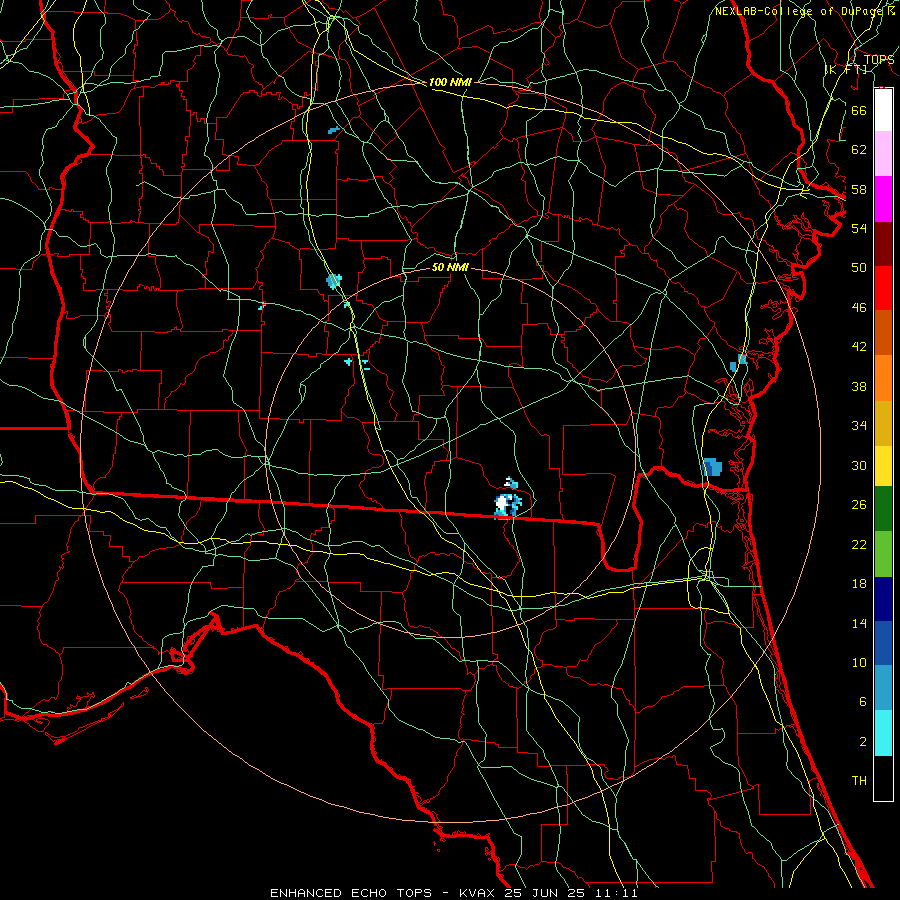Click the legend value '58'
The height and width of the screenshot is (900, 900).
[x=859, y=189]
